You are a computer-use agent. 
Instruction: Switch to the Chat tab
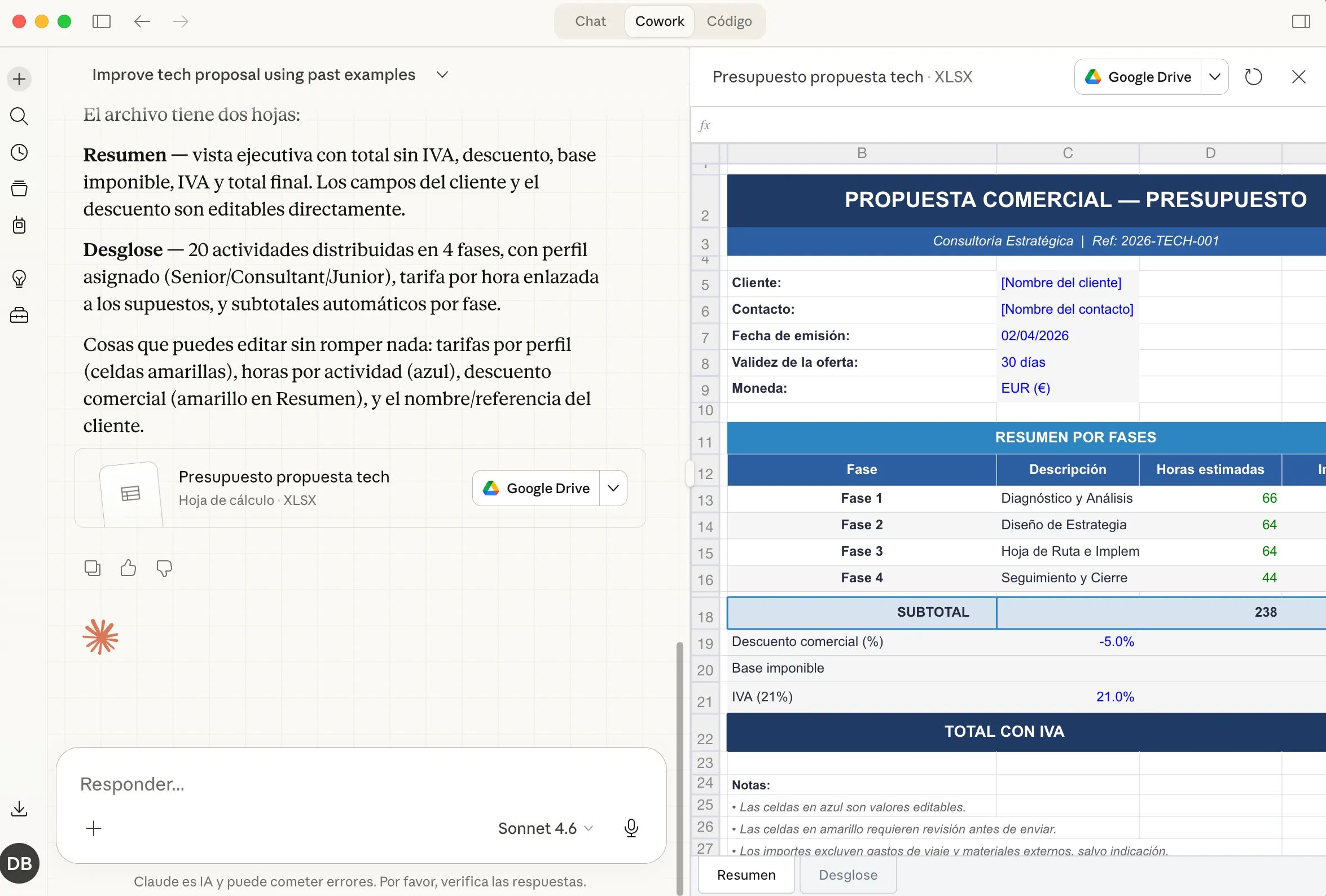point(590,21)
